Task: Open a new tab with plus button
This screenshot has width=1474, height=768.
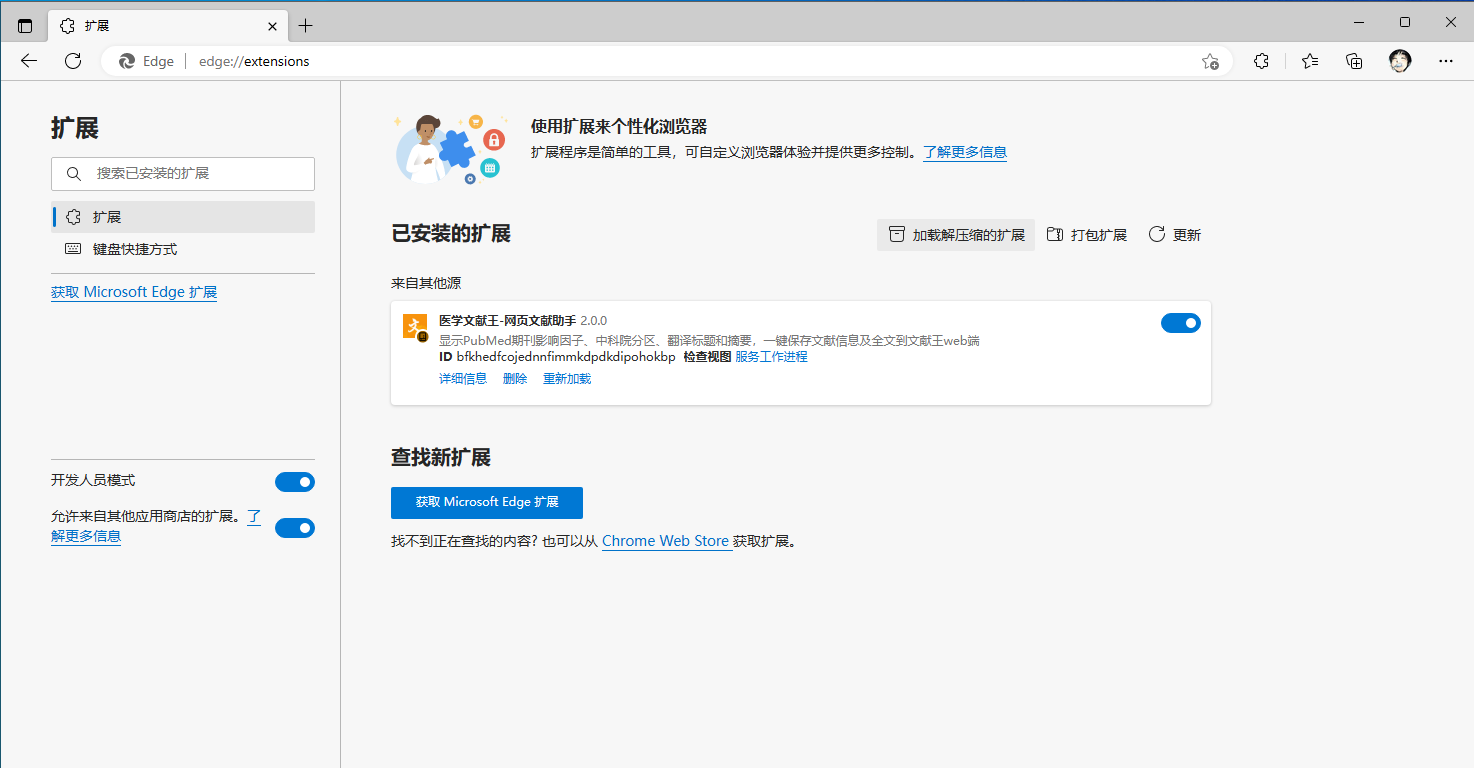Action: 306,26
